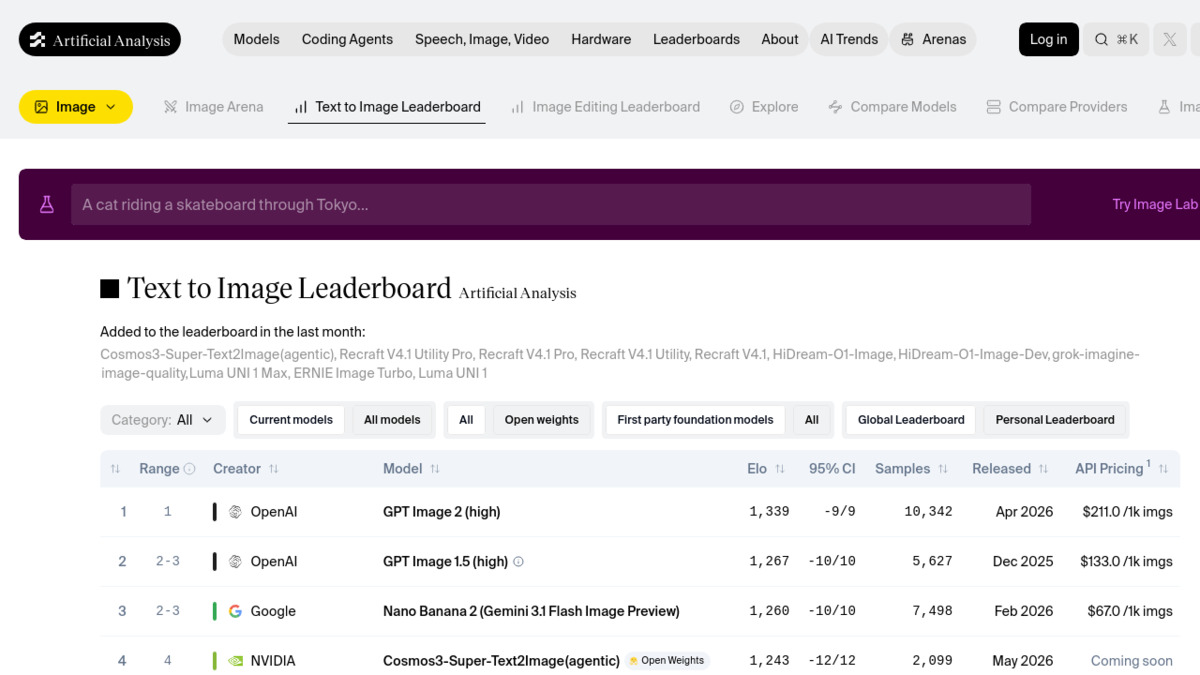Click Samples value 7,498
1200x675 pixels.
(x=932, y=611)
